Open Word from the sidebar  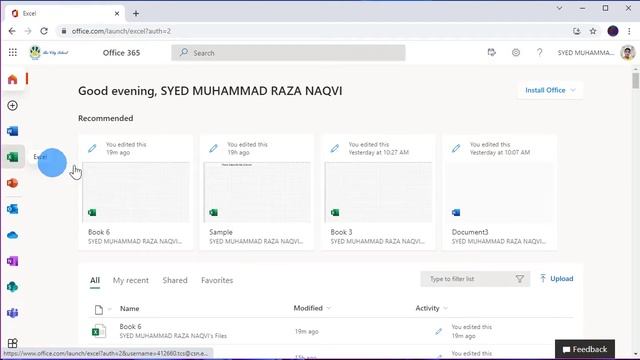pyautogui.click(x=13, y=131)
